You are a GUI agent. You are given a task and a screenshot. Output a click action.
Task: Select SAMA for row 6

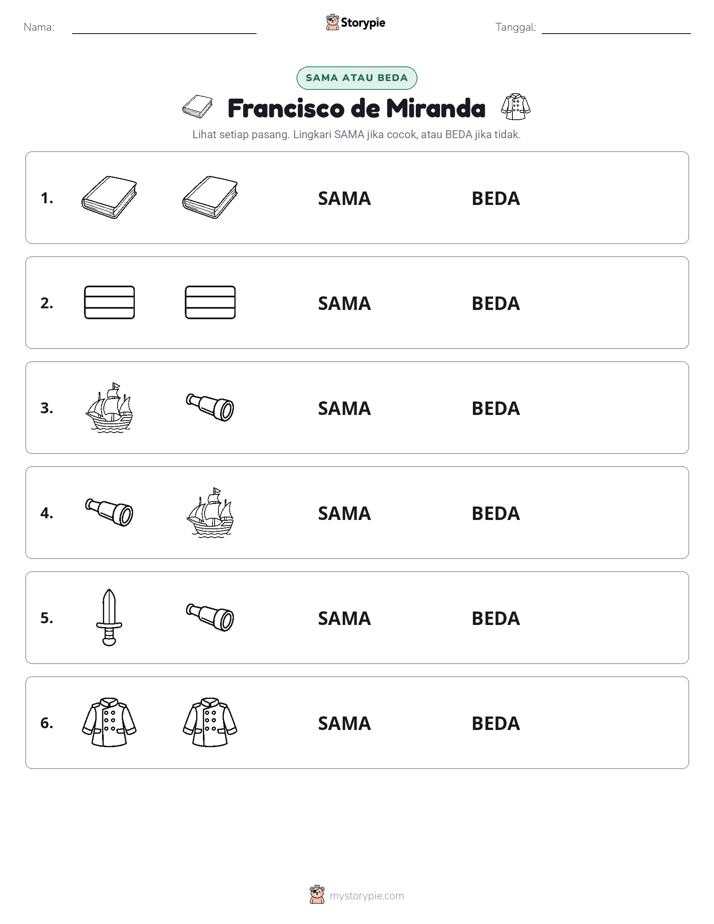[344, 723]
